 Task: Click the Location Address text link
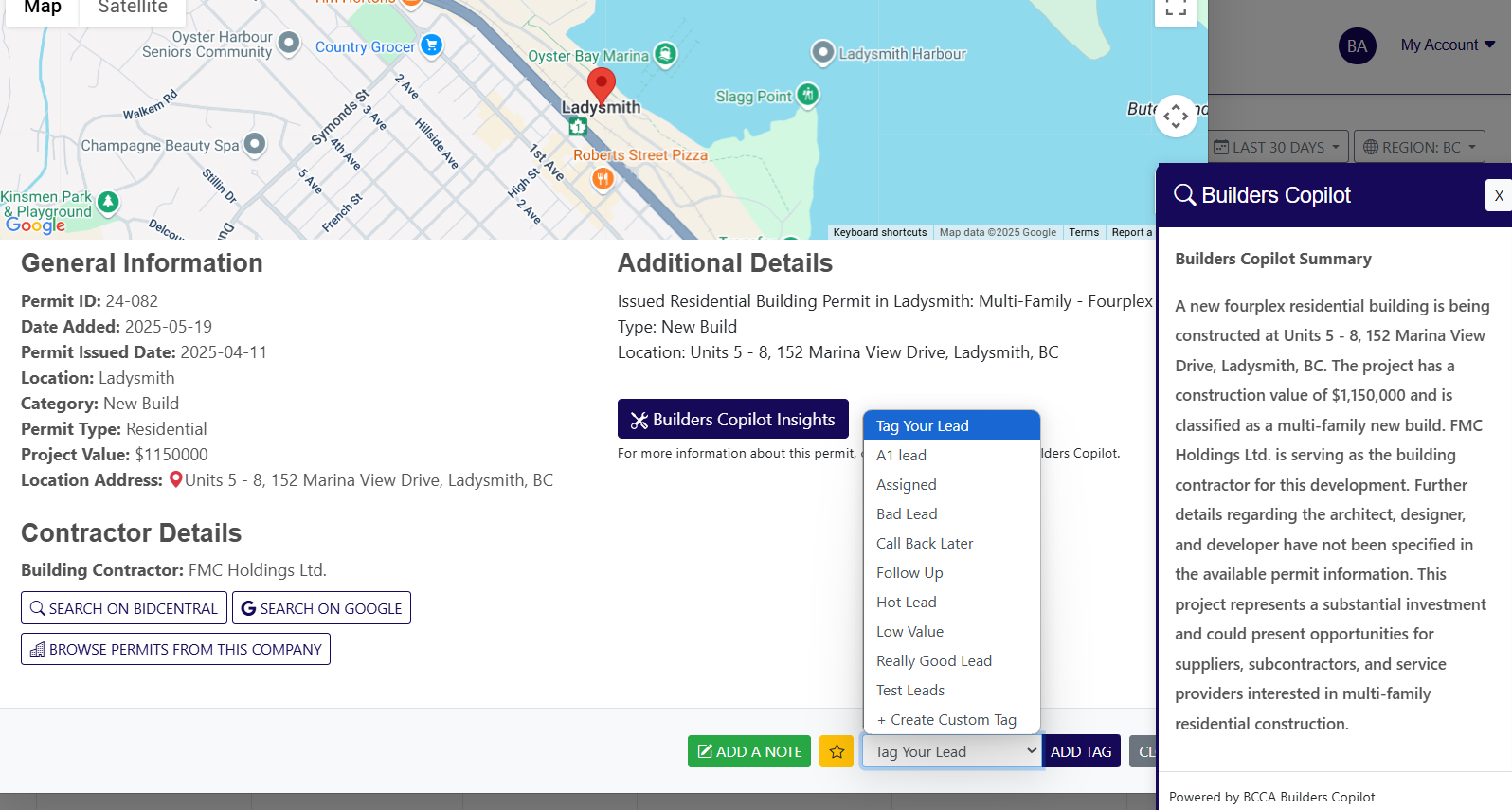369,480
